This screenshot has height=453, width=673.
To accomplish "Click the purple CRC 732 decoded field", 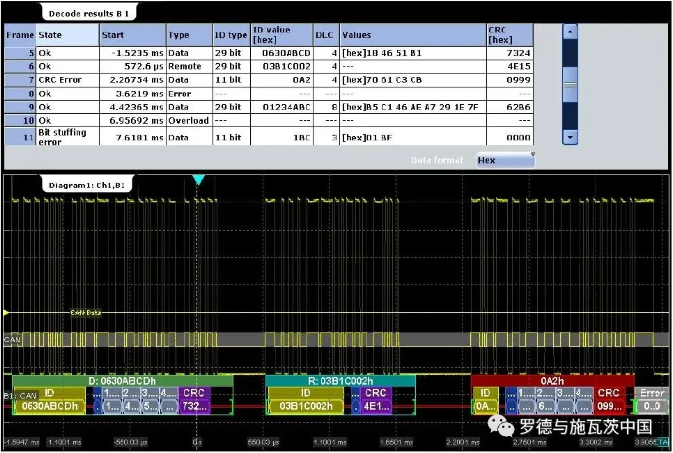I will pyautogui.click(x=194, y=400).
